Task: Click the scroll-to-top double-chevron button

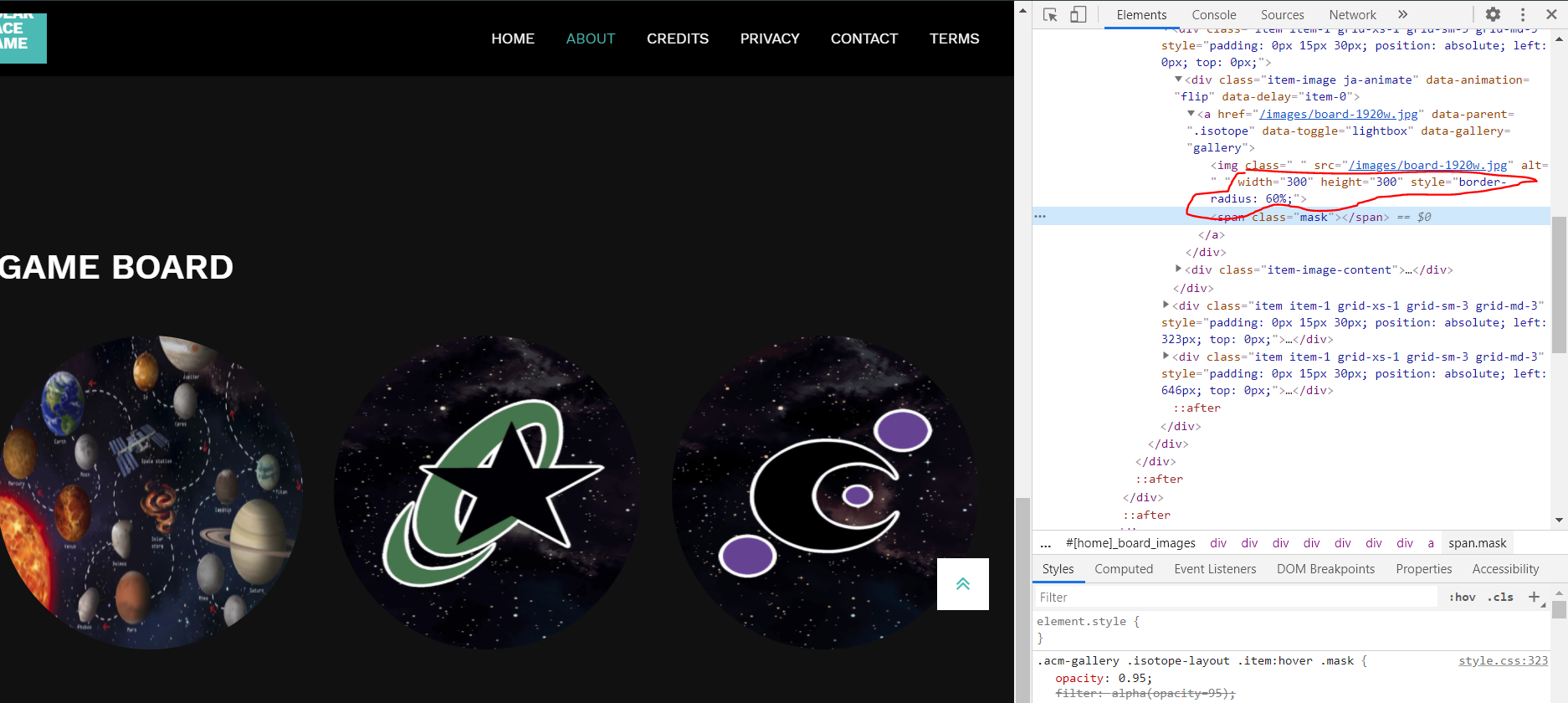Action: [963, 584]
